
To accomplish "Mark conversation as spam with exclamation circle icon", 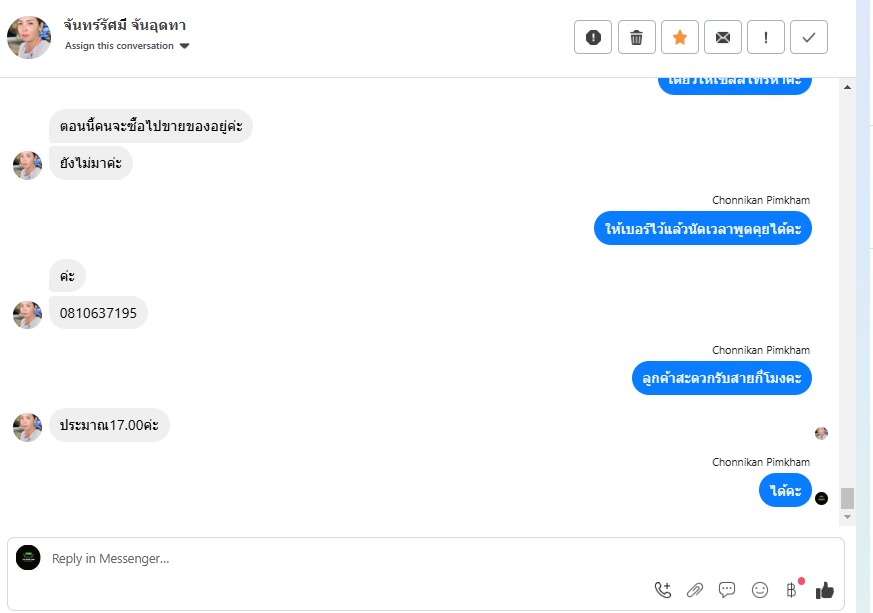I will [x=593, y=37].
